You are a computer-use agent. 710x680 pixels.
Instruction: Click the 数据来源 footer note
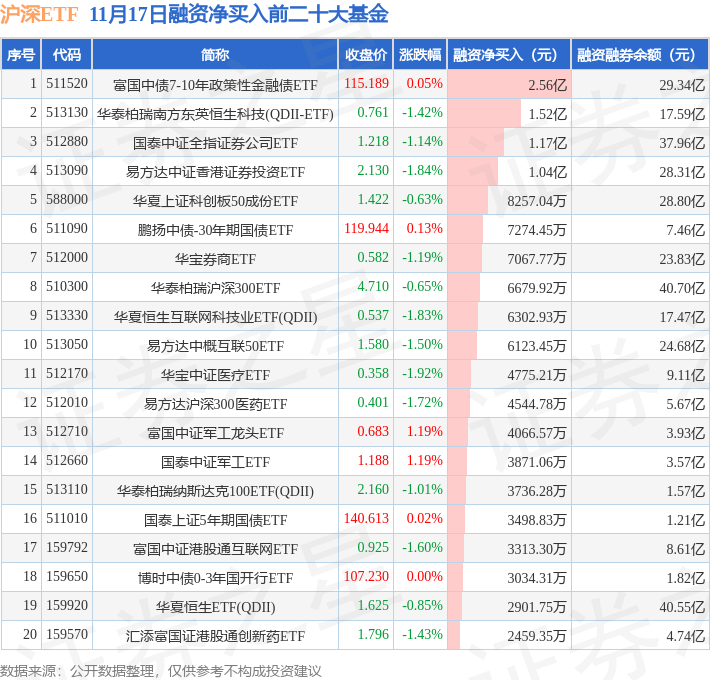click(161, 670)
